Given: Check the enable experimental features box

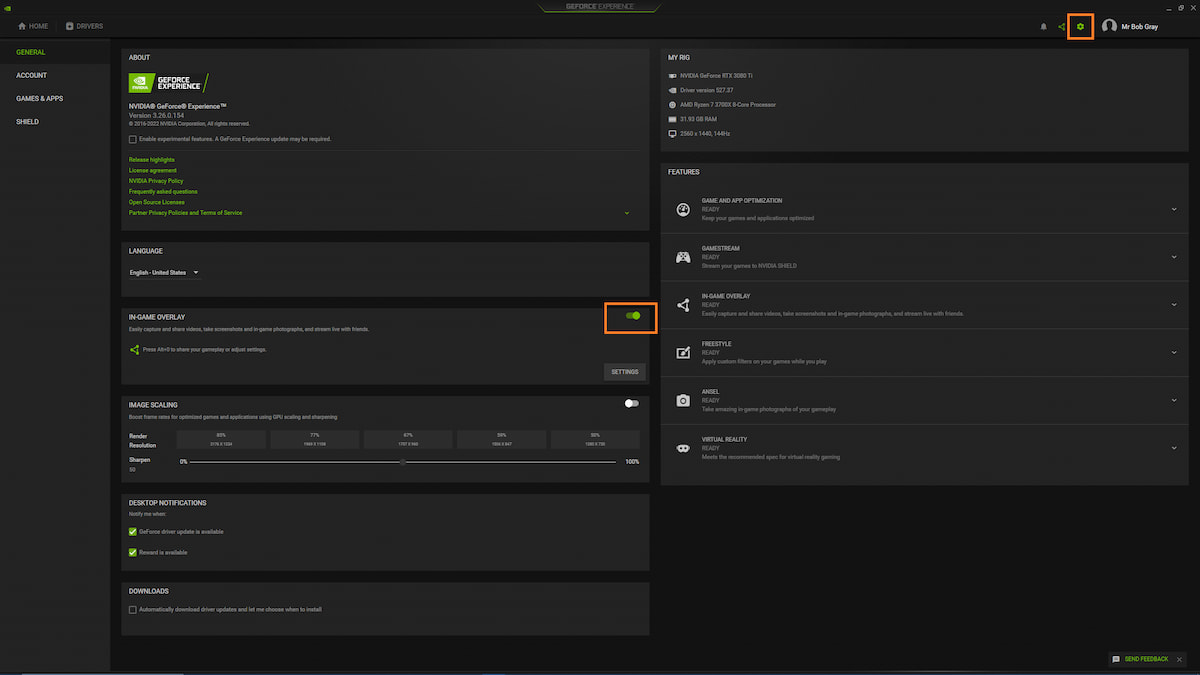Looking at the screenshot, I should pos(133,139).
